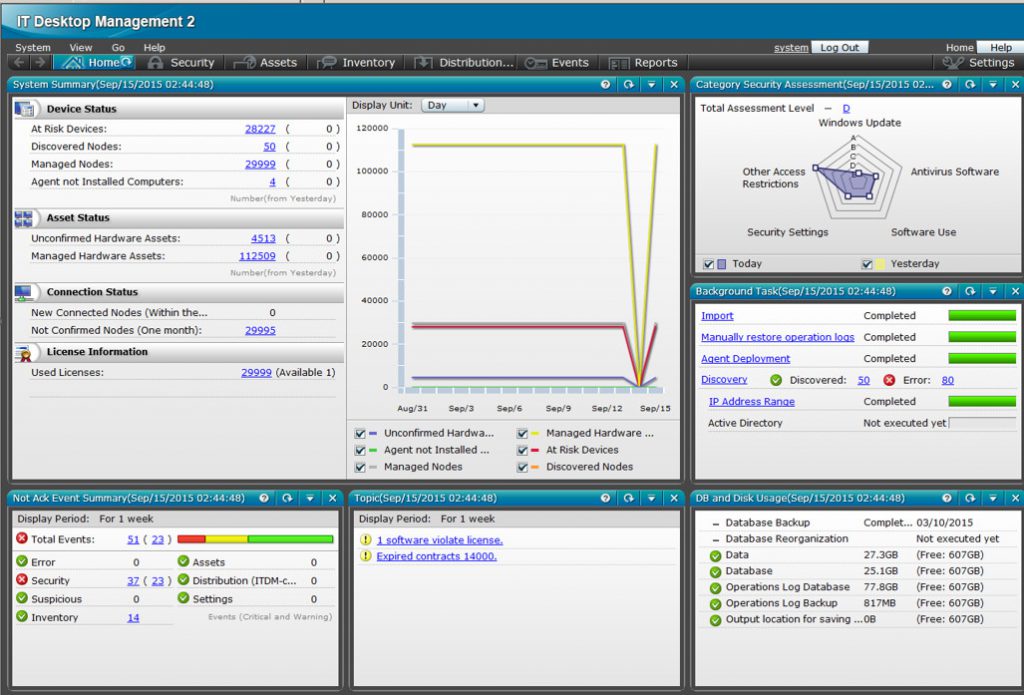Go back with the left arrow button

(20, 62)
